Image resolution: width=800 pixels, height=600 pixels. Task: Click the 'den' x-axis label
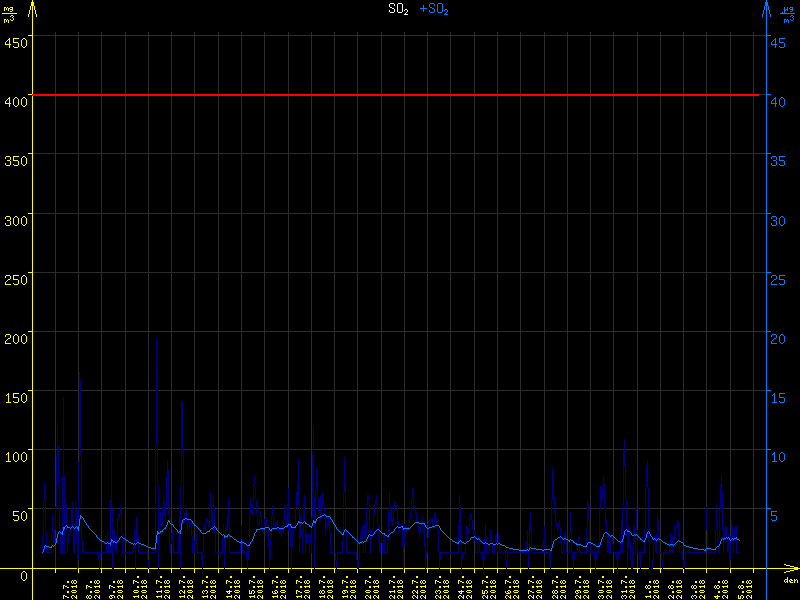coord(789,580)
